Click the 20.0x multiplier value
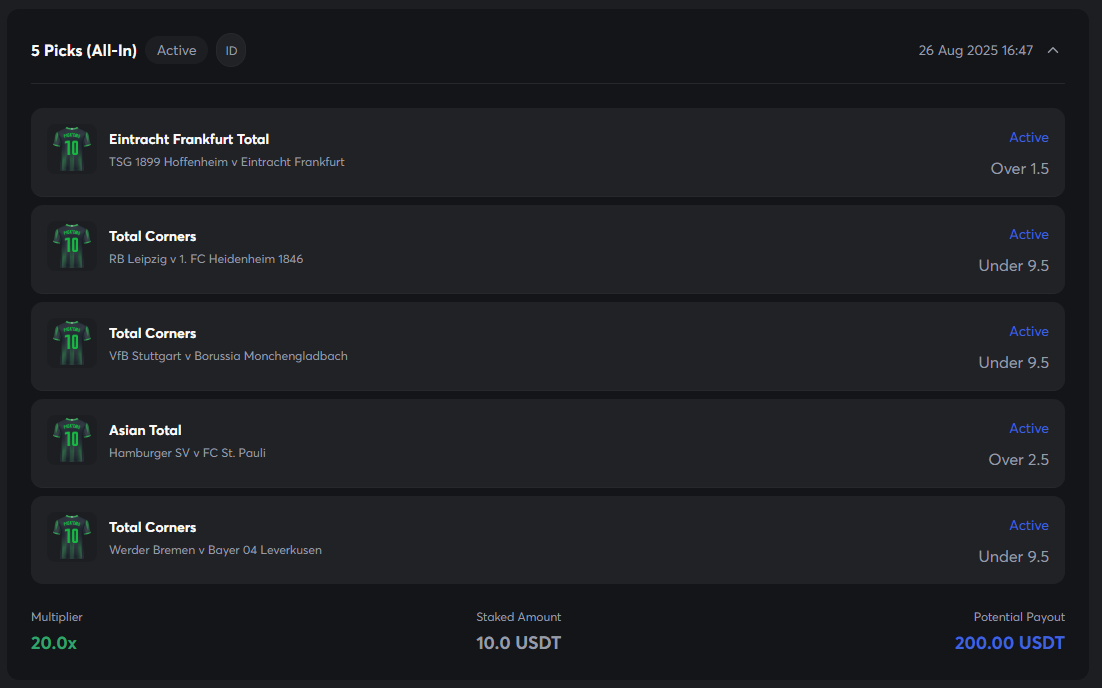This screenshot has width=1102, height=688. tap(54, 642)
